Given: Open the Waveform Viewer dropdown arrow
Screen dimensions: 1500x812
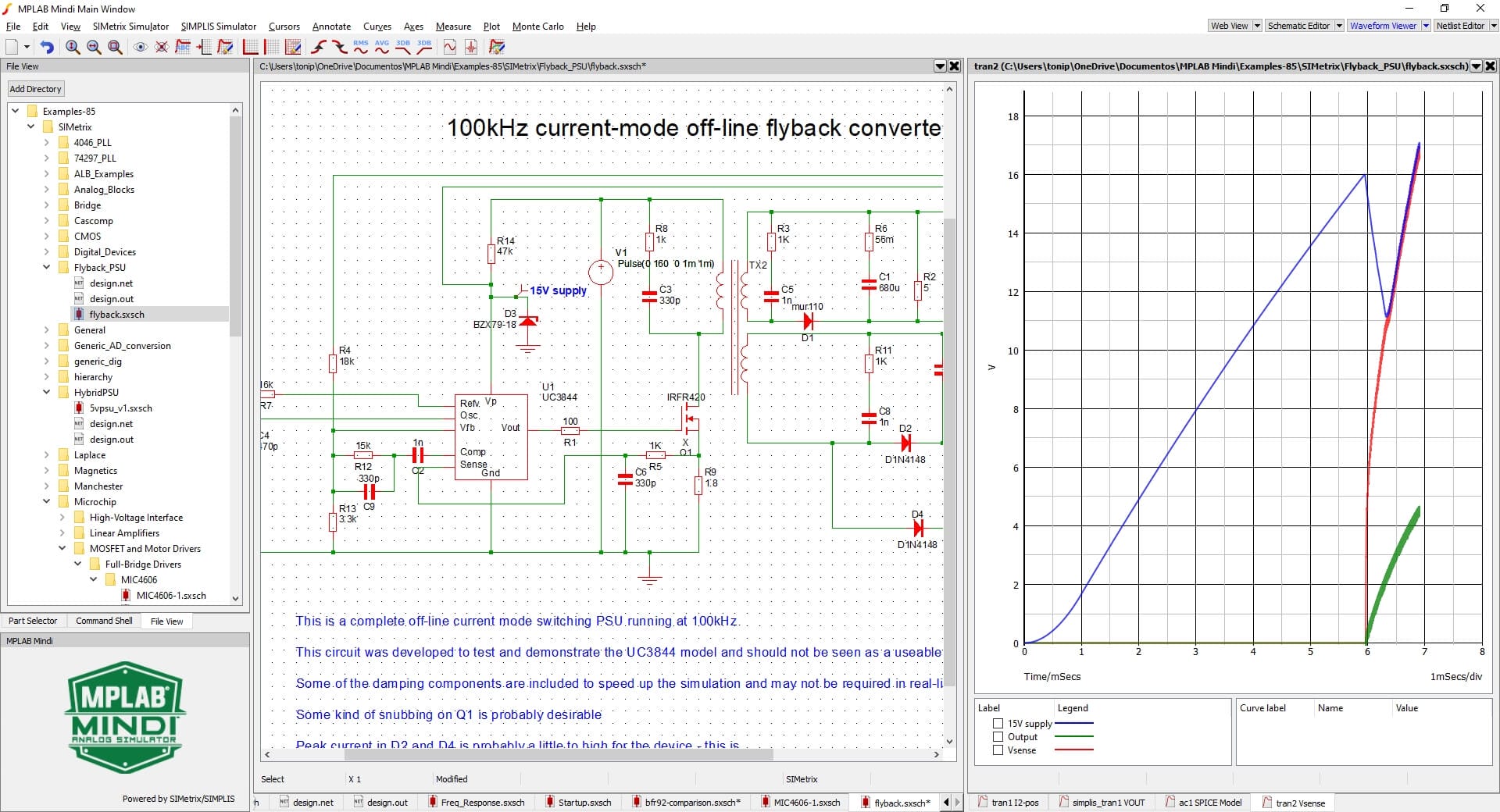Looking at the screenshot, I should click(1426, 26).
